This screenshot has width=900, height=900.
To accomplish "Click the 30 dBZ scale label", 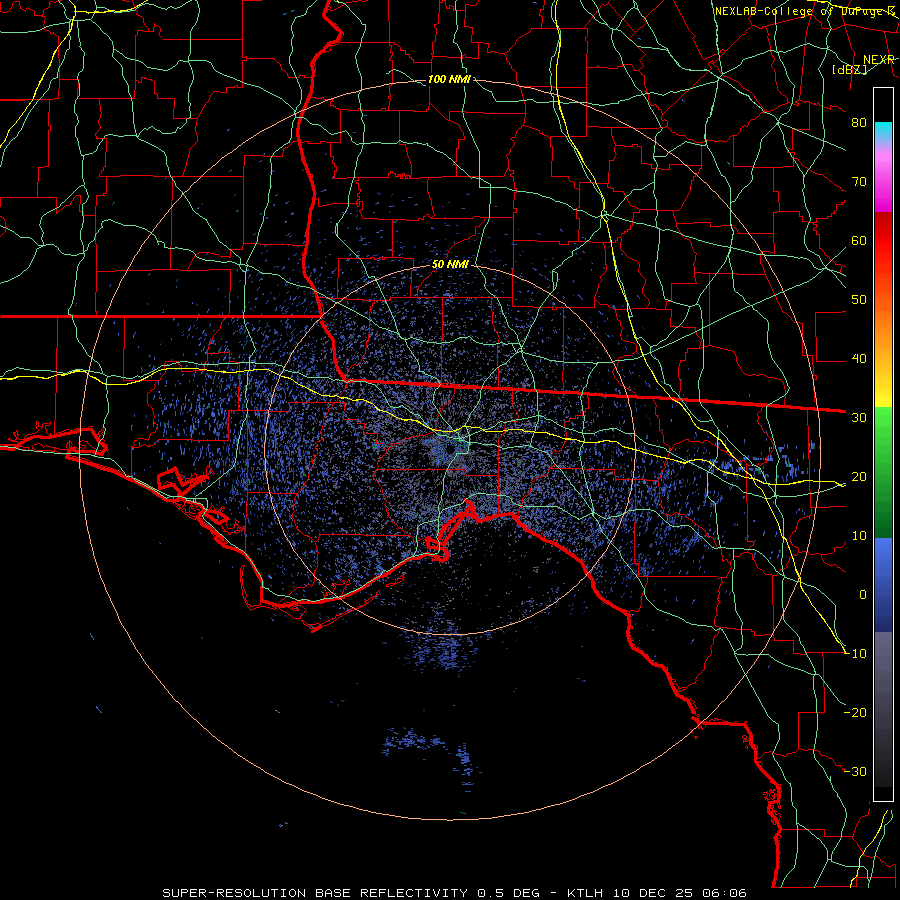I will (x=859, y=418).
